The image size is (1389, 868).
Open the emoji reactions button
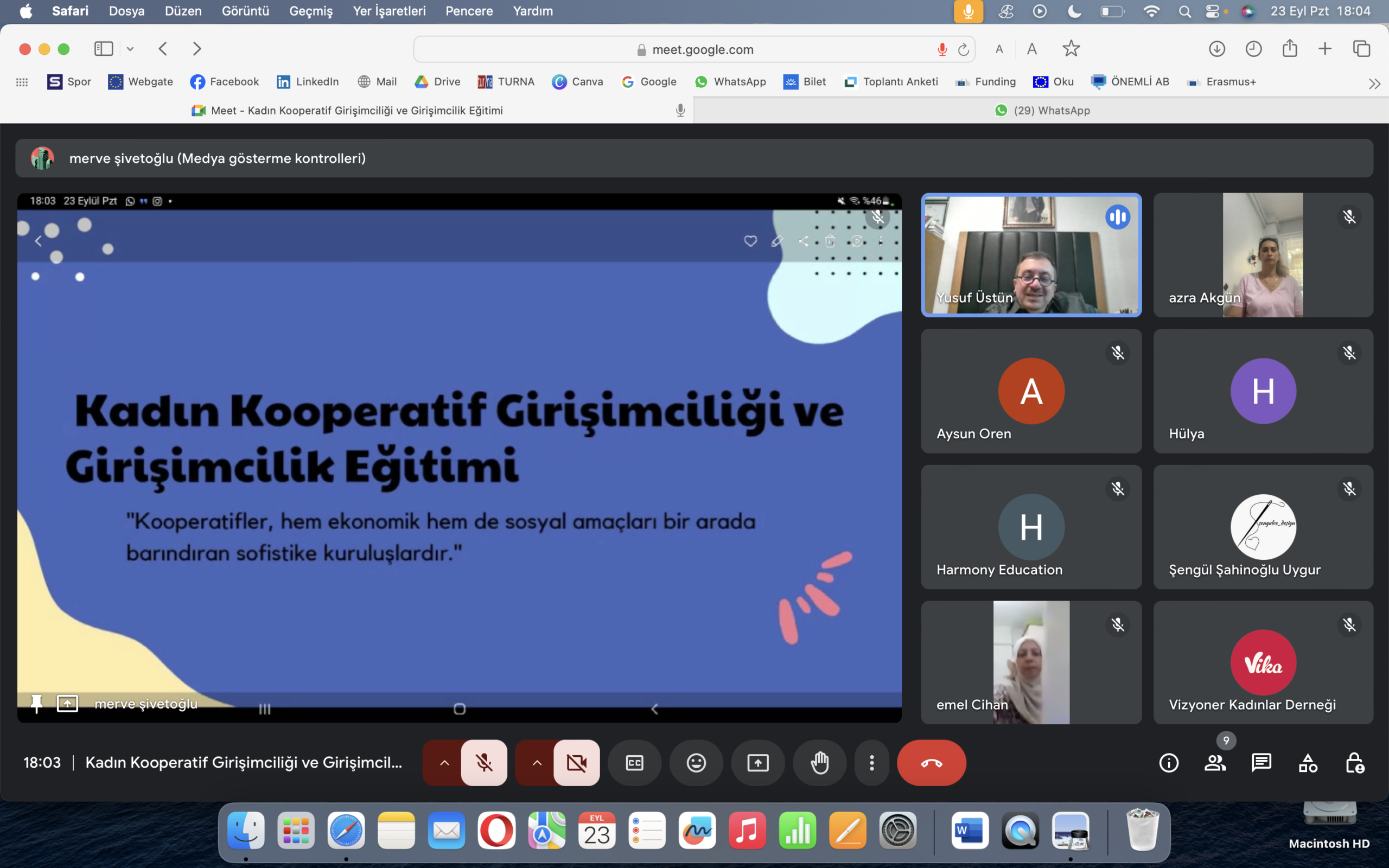(x=696, y=763)
